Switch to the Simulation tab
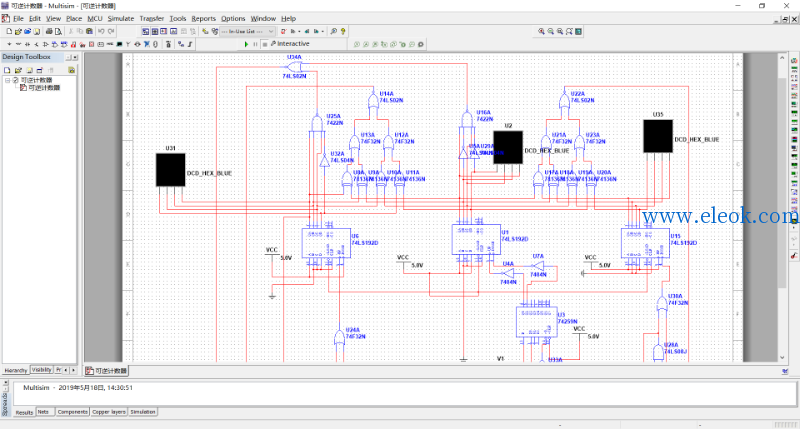800x429 pixels. click(143, 412)
